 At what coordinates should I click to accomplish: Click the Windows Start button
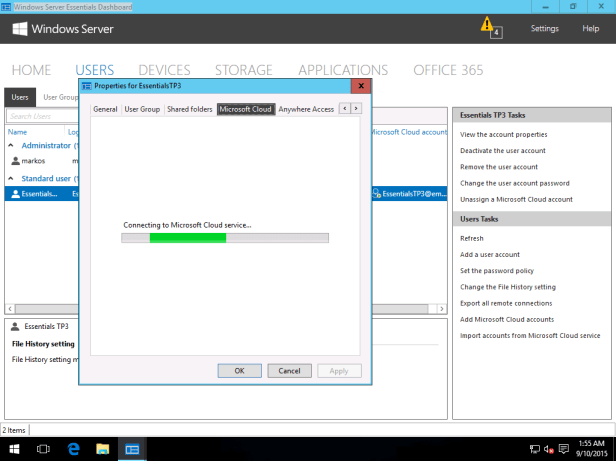(x=14, y=449)
